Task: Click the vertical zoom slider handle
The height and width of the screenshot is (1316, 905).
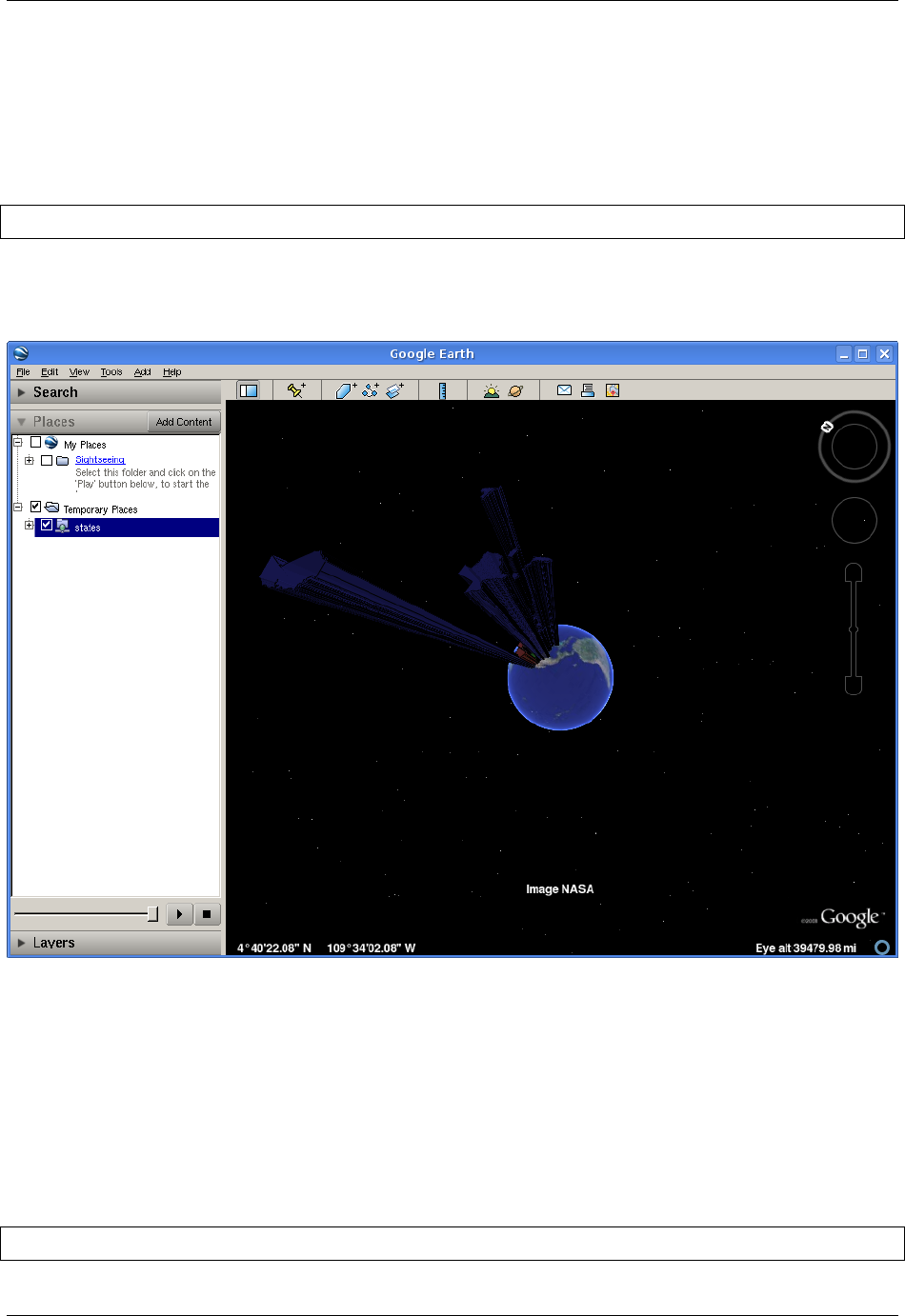Action: 854,628
